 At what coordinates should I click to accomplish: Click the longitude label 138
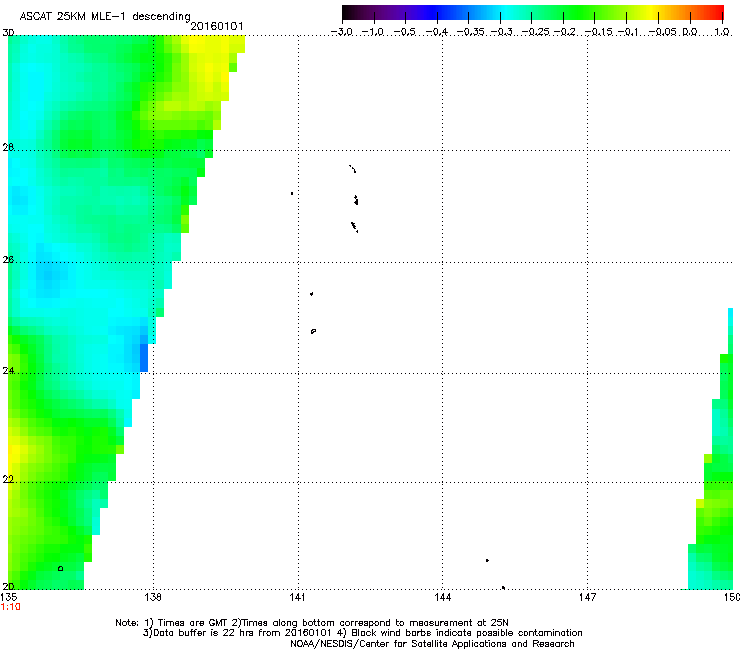click(x=153, y=597)
